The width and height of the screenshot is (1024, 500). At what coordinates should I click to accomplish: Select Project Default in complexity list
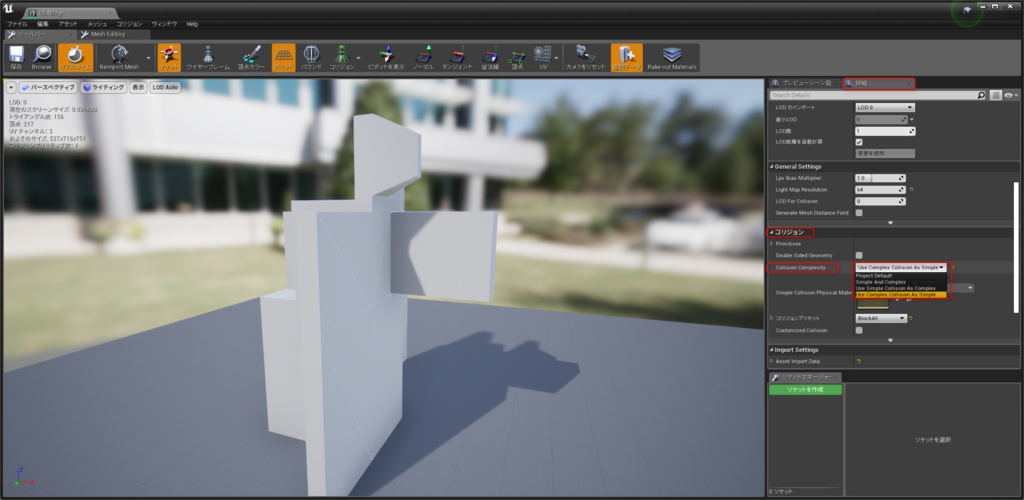pyautogui.click(x=901, y=275)
